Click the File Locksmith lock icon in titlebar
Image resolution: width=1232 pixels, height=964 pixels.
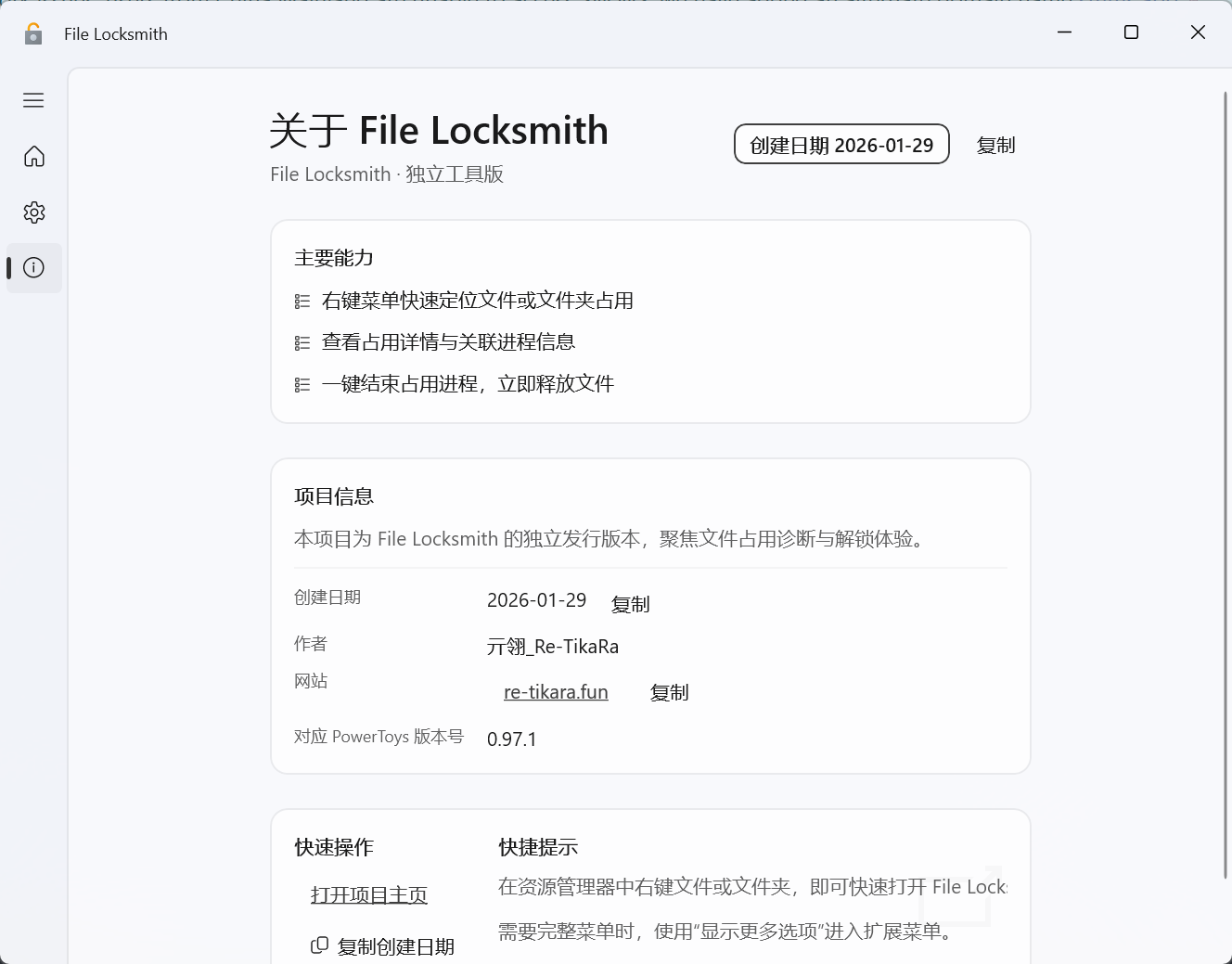tap(33, 33)
